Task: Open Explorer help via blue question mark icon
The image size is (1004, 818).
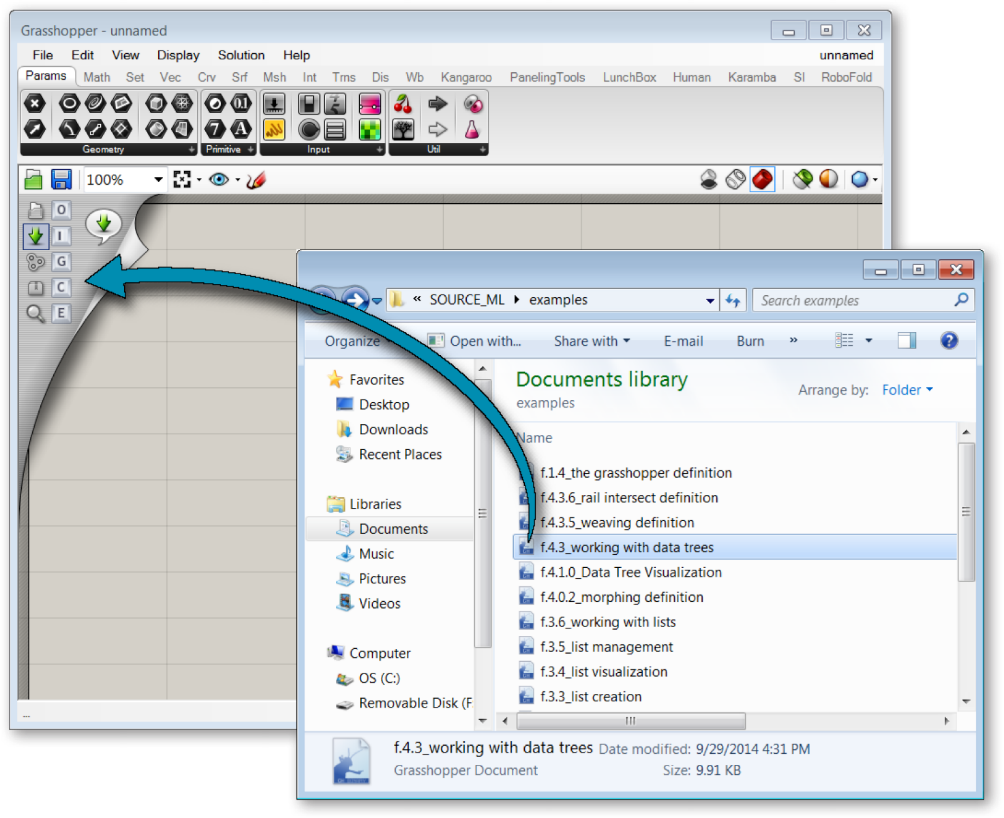Action: (949, 341)
